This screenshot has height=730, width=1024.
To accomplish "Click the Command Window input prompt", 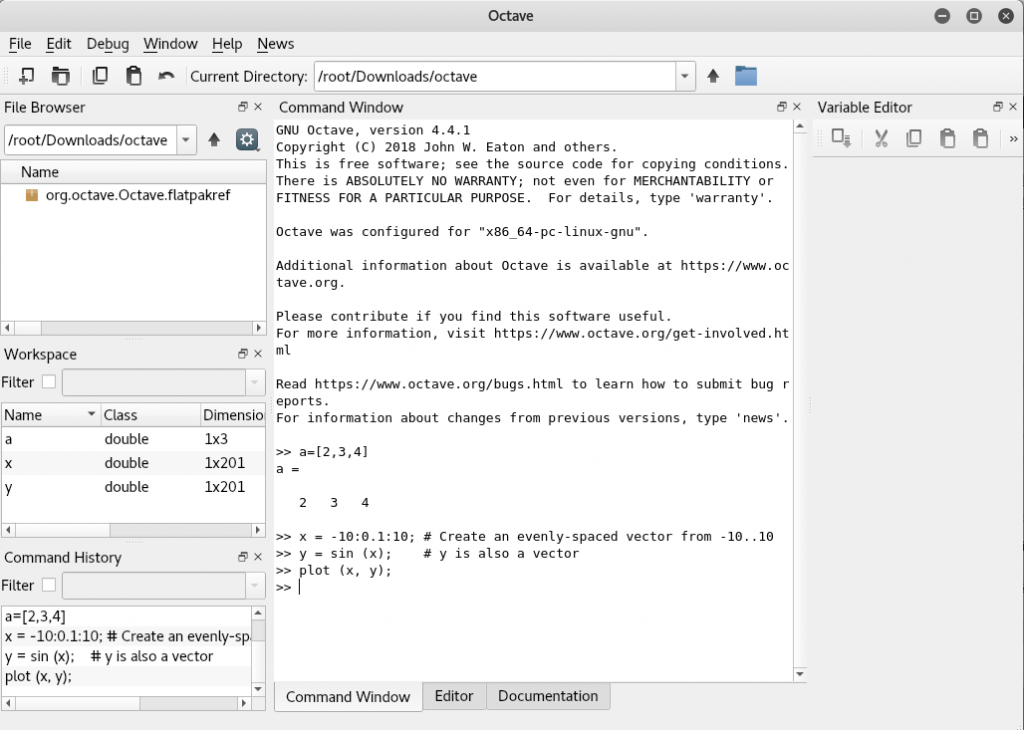I will tap(300, 588).
